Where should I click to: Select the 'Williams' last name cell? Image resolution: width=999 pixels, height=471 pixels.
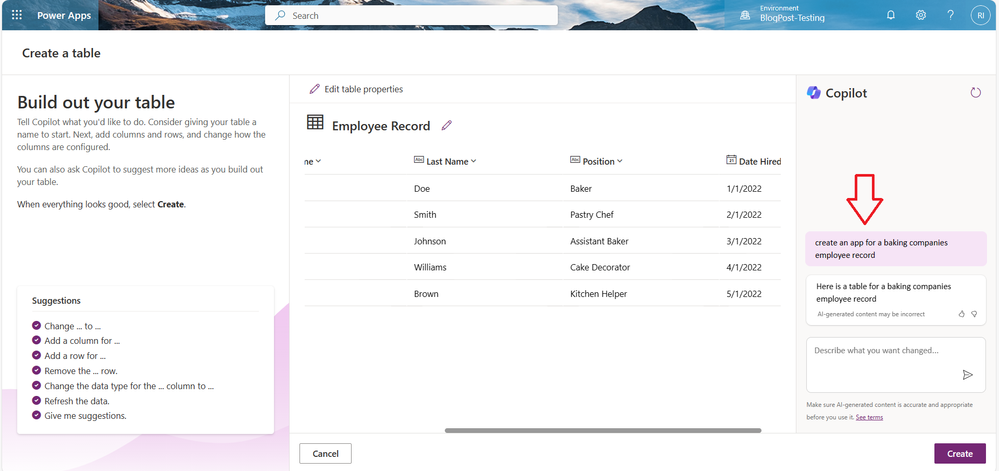(430, 267)
